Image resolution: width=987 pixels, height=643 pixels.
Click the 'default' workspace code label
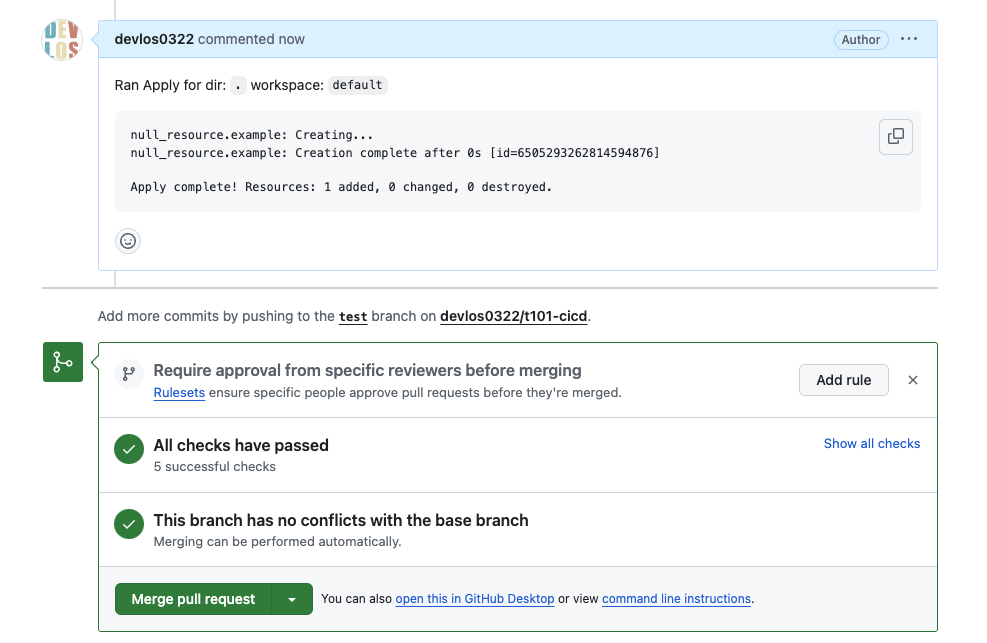(x=358, y=85)
